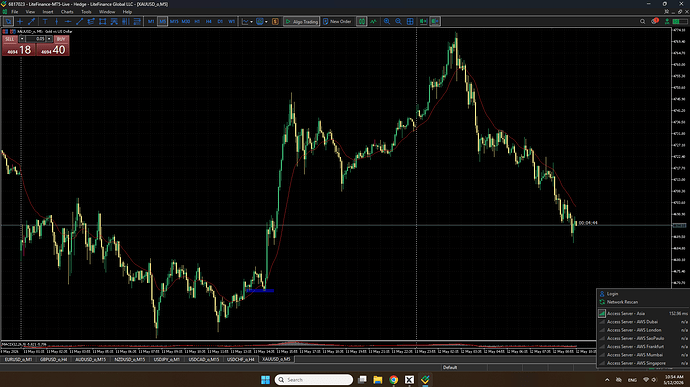Open notifications icon with red badge
690x387 pixels.
click(655, 21)
